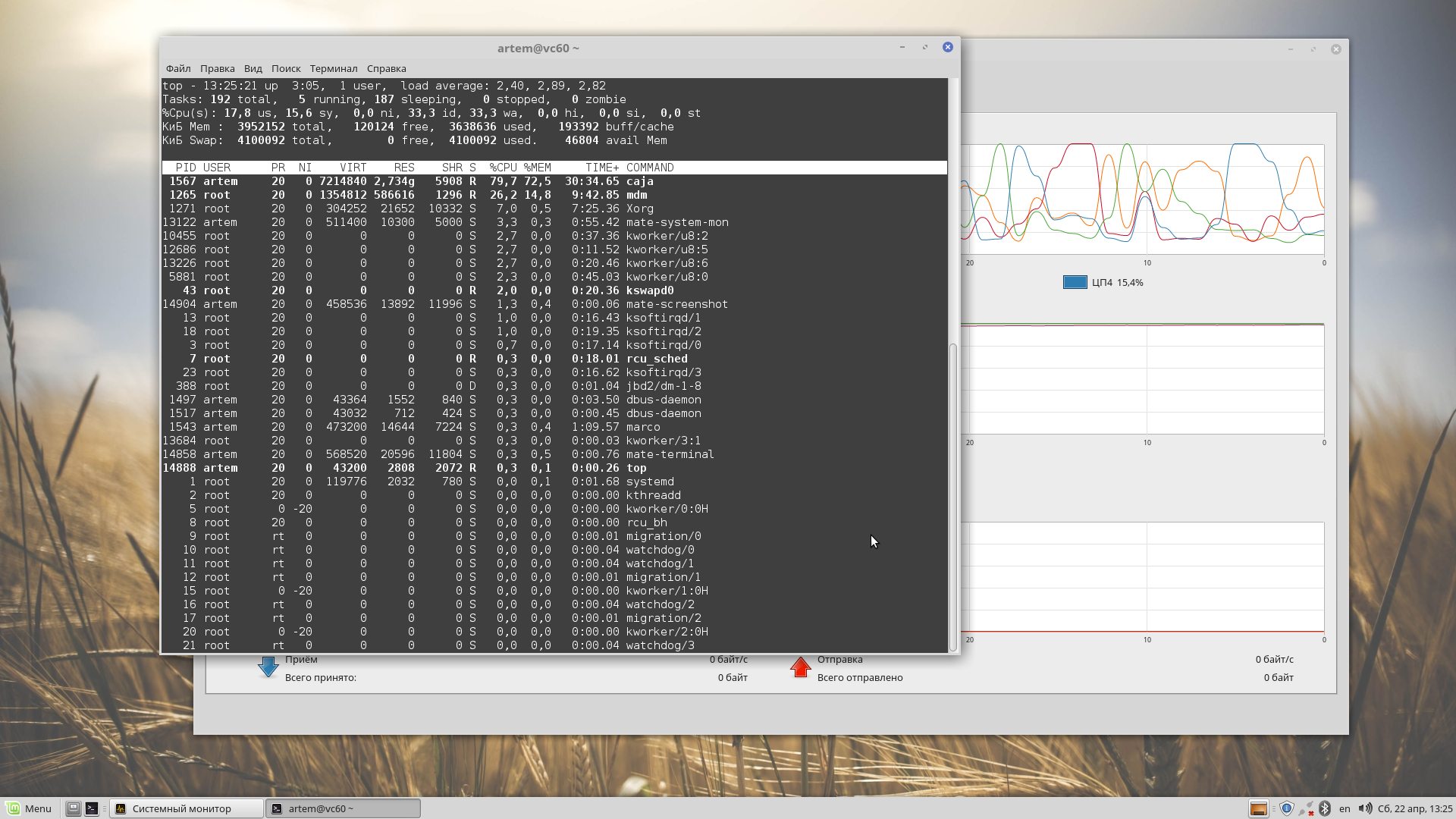Viewport: 1456px width, 819px height.
Task: Click the en keyboard layout indicator
Action: pos(1345,808)
